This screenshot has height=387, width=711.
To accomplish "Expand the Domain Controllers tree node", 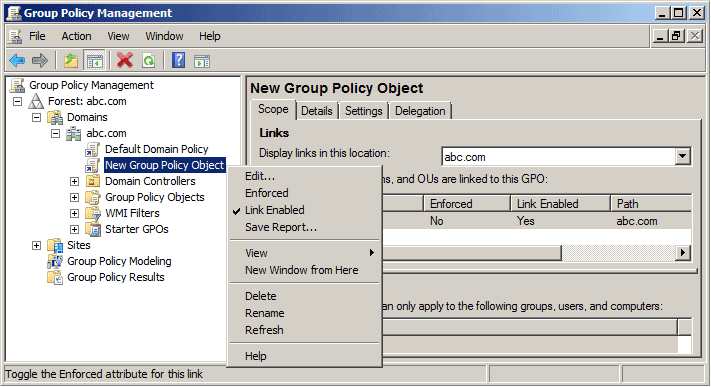I will click(74, 181).
